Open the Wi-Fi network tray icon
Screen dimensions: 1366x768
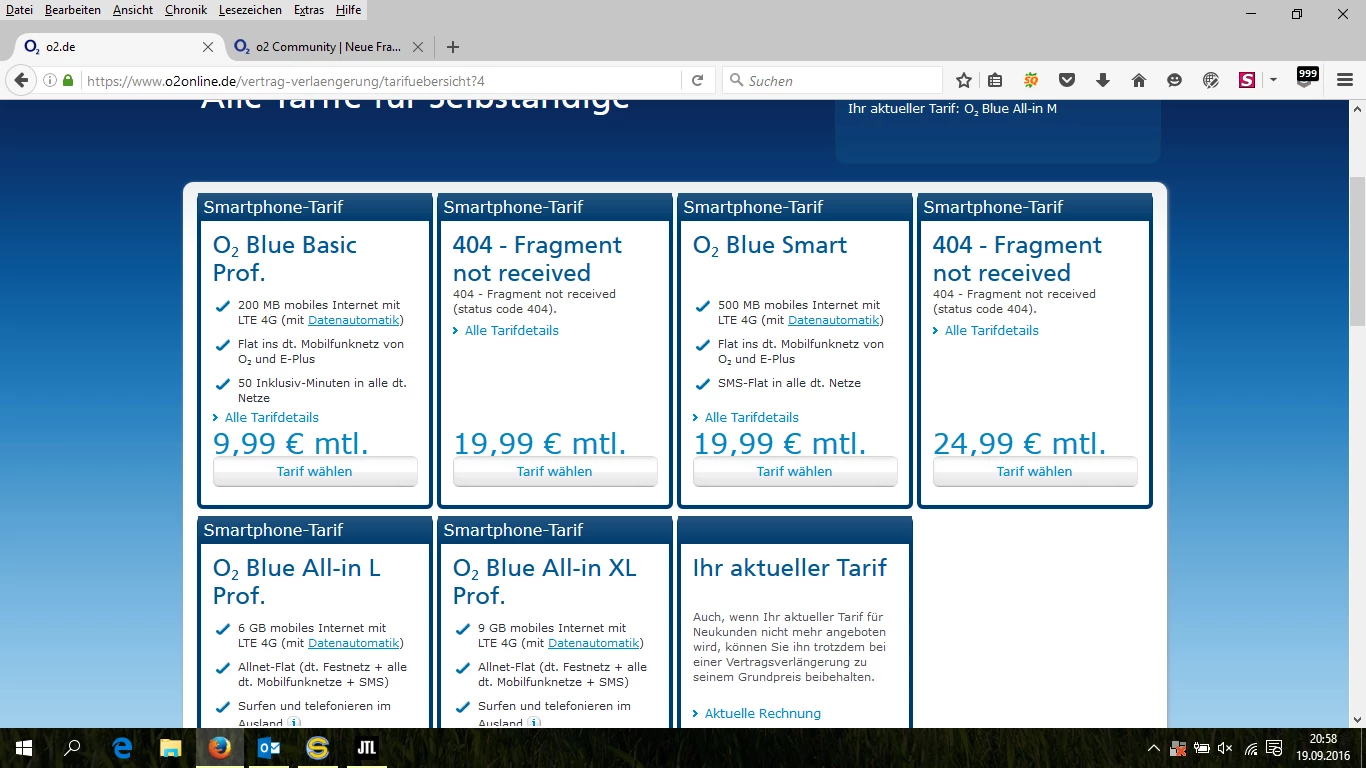pyautogui.click(x=1251, y=748)
